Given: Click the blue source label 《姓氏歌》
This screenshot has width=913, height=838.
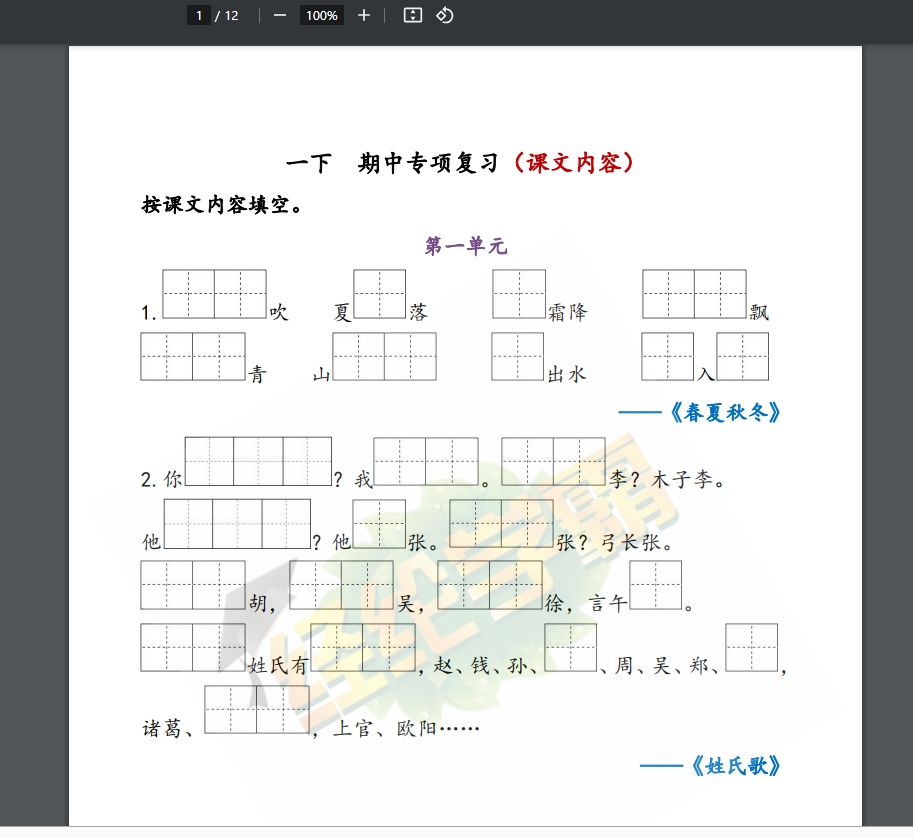Looking at the screenshot, I should click(x=736, y=765).
